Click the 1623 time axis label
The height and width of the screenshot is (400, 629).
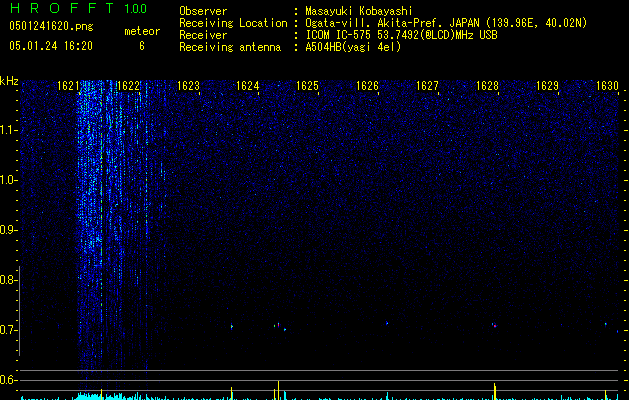coord(188,86)
